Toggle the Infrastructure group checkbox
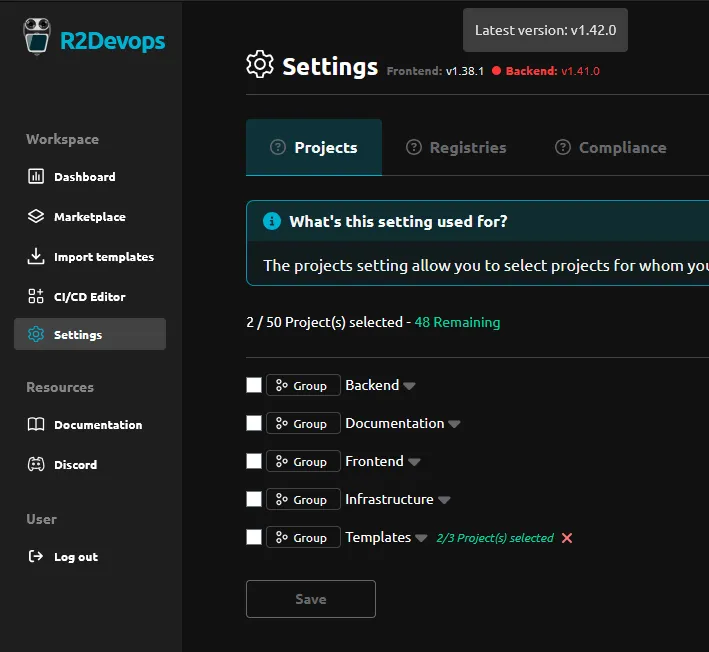The image size is (709, 652). (254, 499)
